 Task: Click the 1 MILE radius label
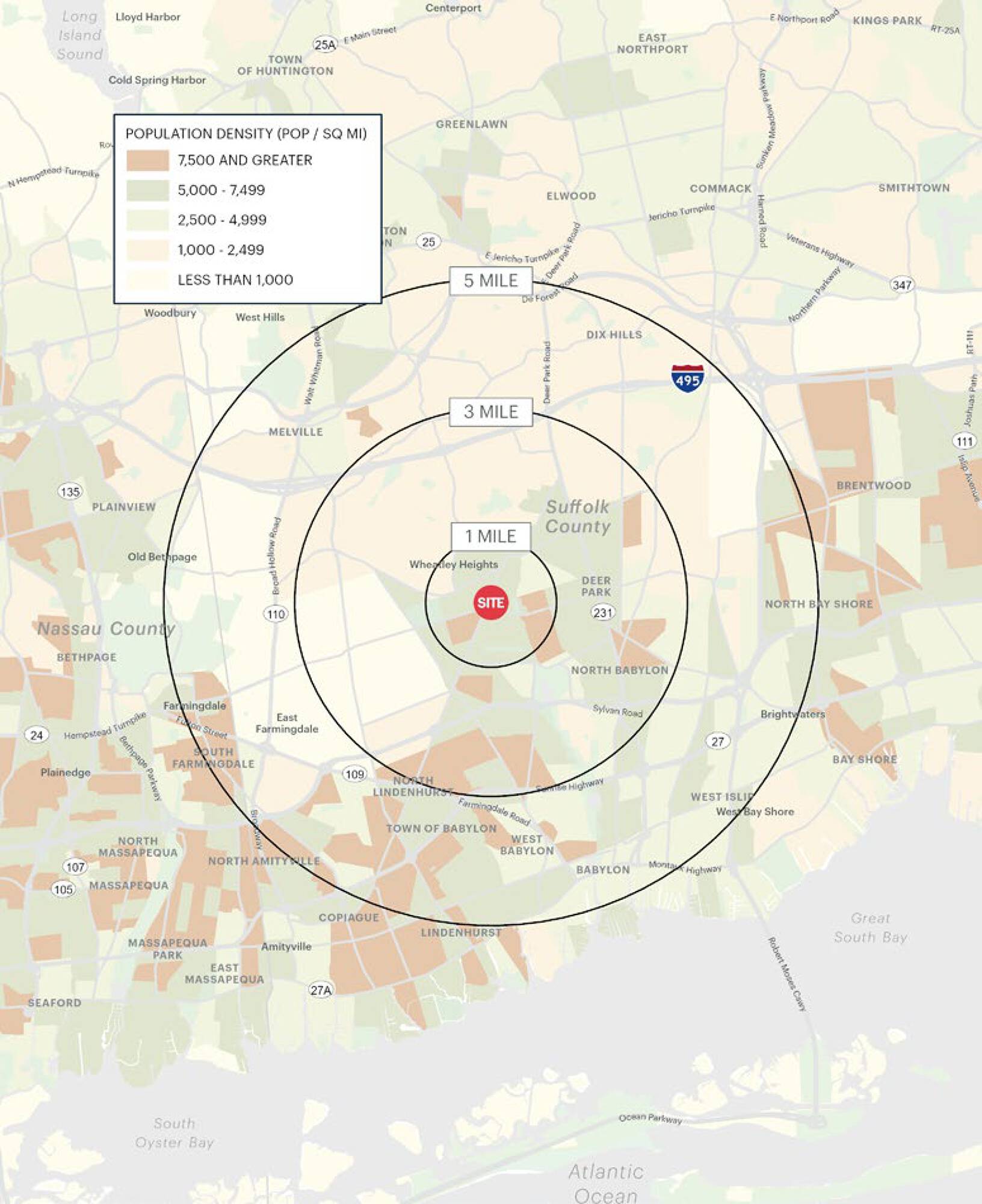click(x=490, y=536)
